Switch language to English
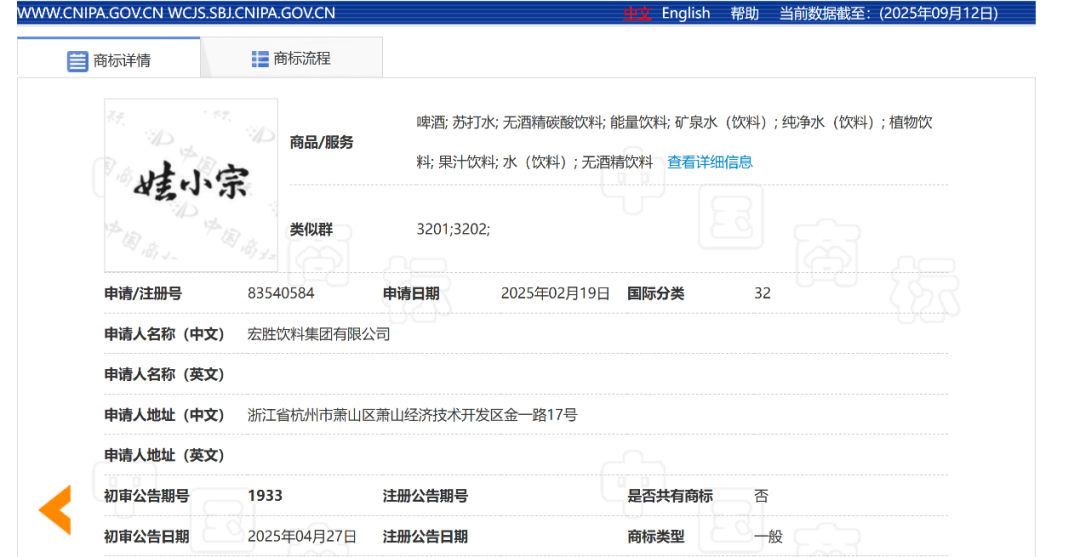 point(685,13)
